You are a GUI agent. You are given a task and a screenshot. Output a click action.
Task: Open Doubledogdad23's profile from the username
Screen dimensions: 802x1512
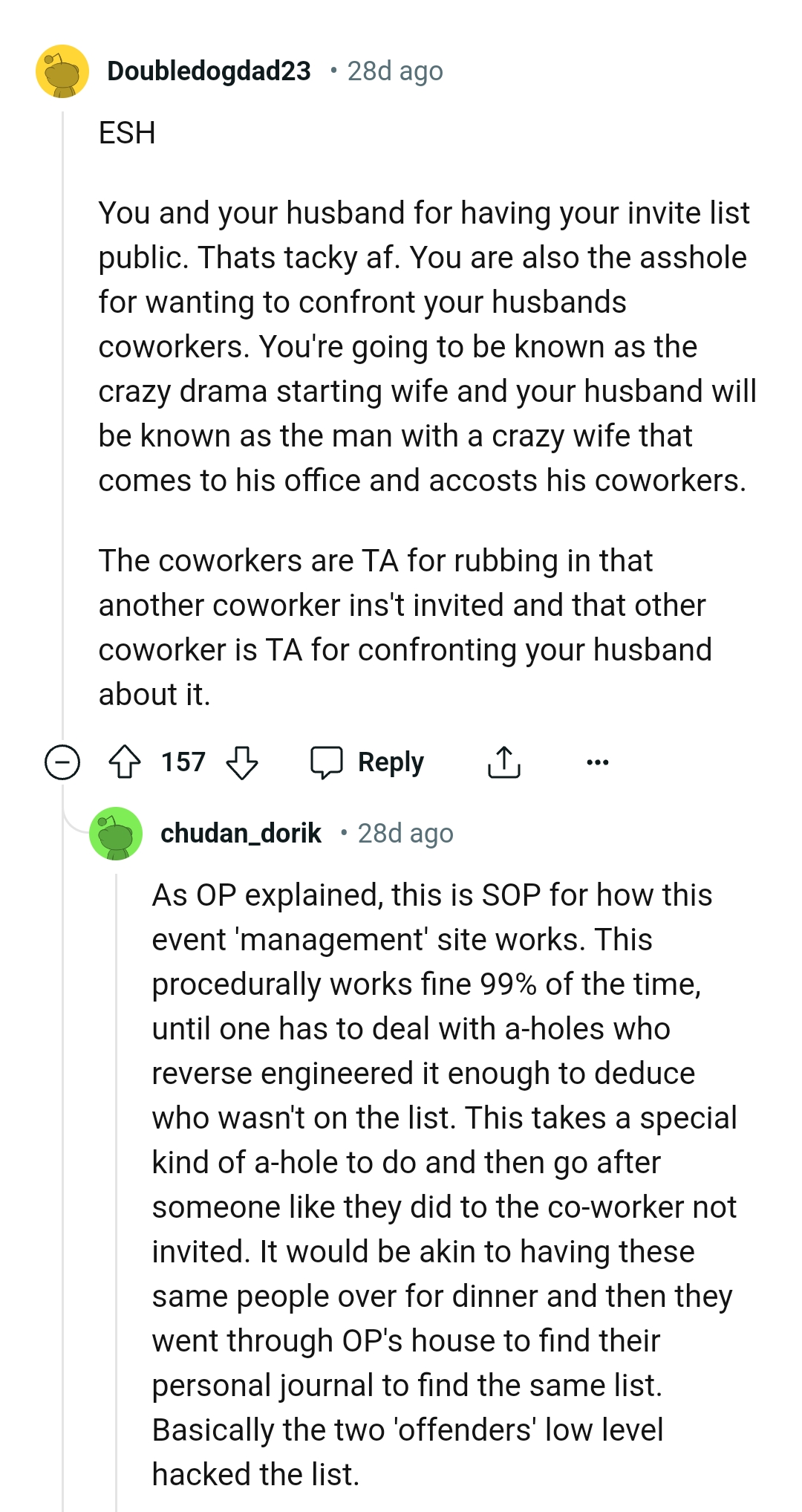(x=209, y=71)
